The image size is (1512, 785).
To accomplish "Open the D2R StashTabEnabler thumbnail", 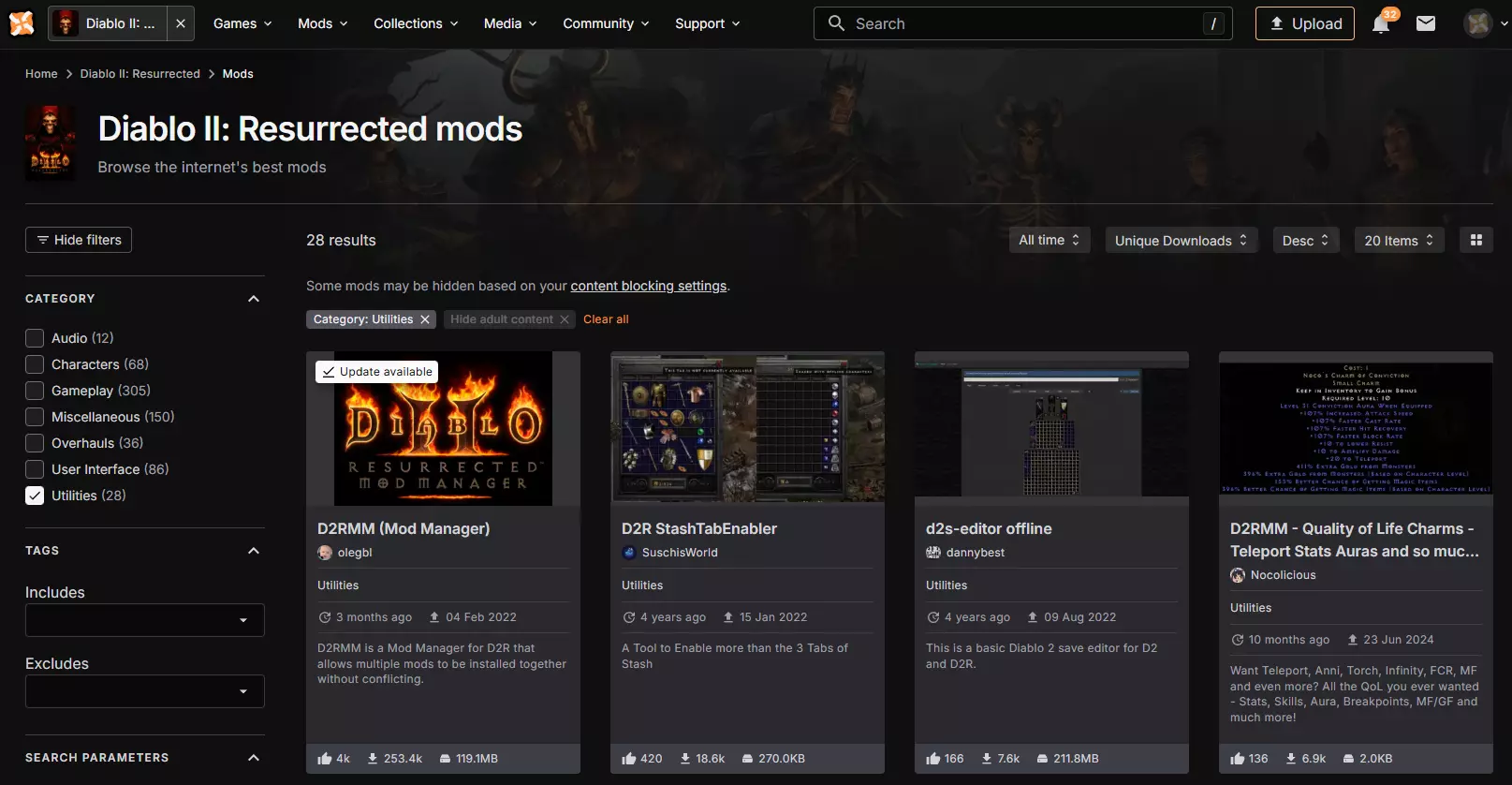I will tap(747, 429).
